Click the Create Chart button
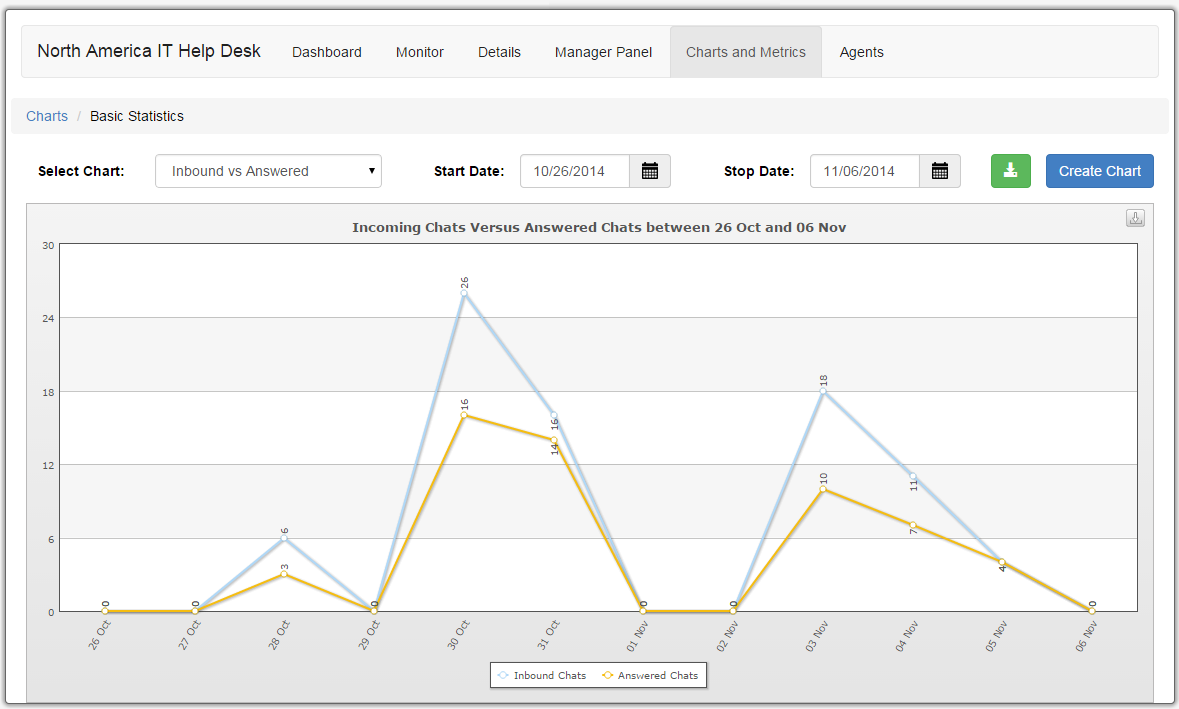This screenshot has width=1179, height=709. click(1099, 171)
